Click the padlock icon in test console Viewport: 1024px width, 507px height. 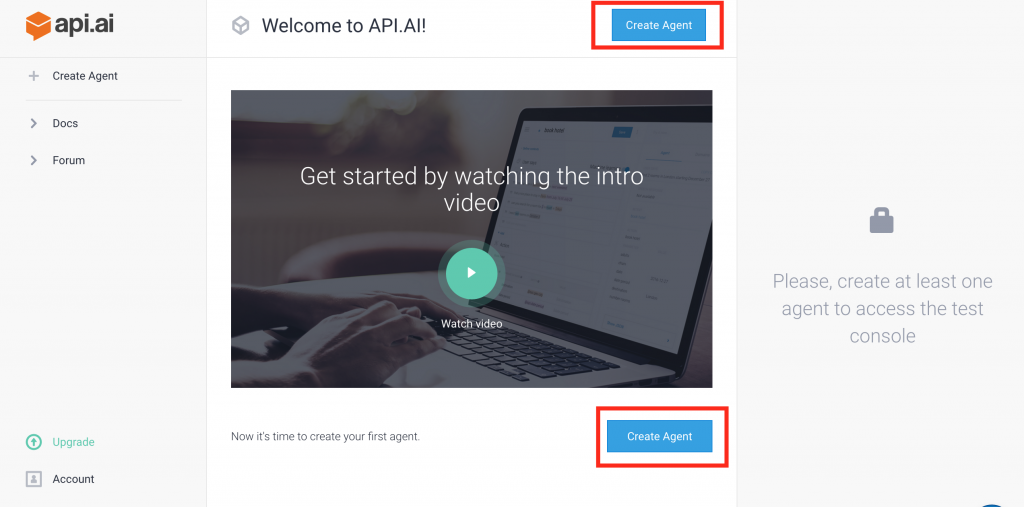click(x=882, y=221)
